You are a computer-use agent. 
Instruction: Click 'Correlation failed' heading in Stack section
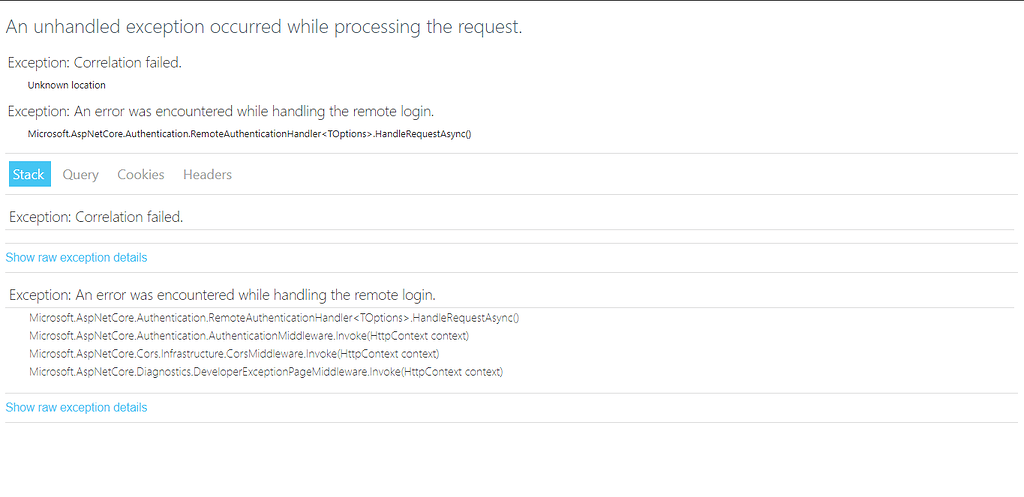pos(95,217)
